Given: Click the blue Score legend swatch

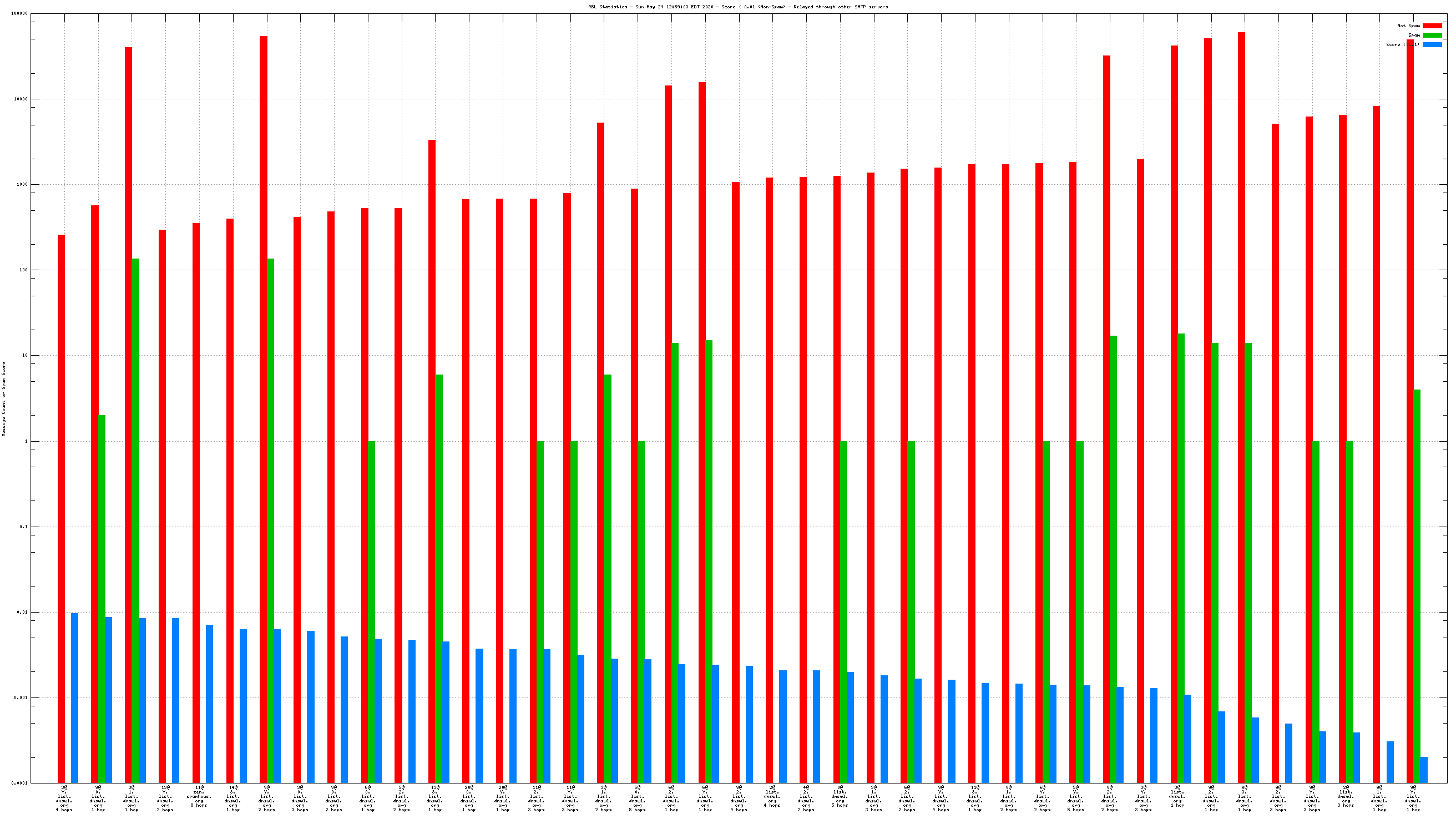Looking at the screenshot, I should pyautogui.click(x=1432, y=44).
